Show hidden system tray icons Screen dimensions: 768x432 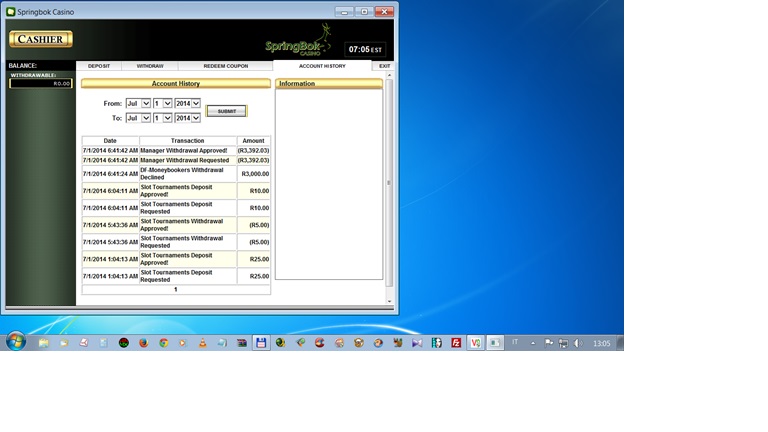(533, 343)
